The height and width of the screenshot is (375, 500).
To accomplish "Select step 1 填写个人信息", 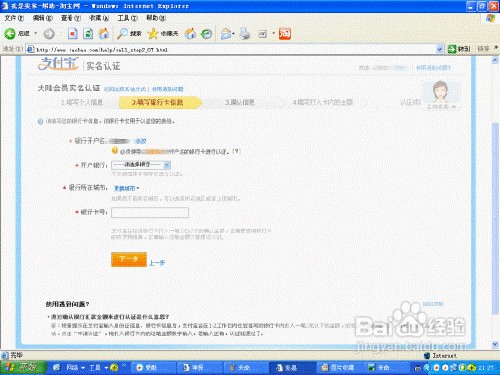I will tap(82, 102).
